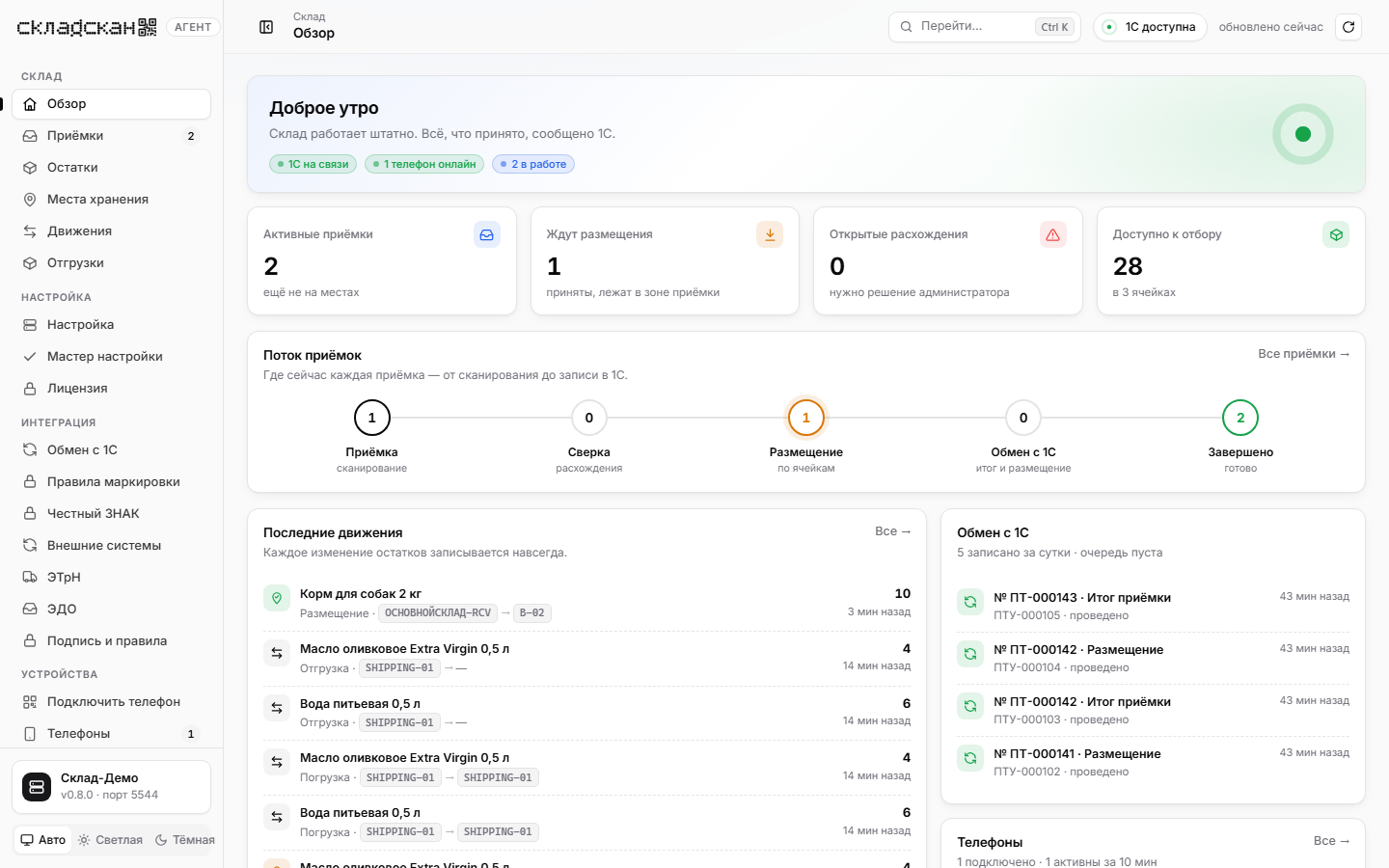Image resolution: width=1389 pixels, height=868 pixels.
Task: Click the Открытые расхождения warning icon
Action: click(x=1052, y=234)
